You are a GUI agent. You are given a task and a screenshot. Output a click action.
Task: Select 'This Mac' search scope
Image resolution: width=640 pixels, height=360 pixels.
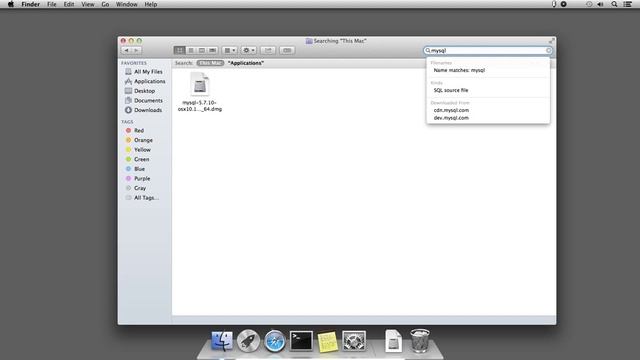[210, 63]
